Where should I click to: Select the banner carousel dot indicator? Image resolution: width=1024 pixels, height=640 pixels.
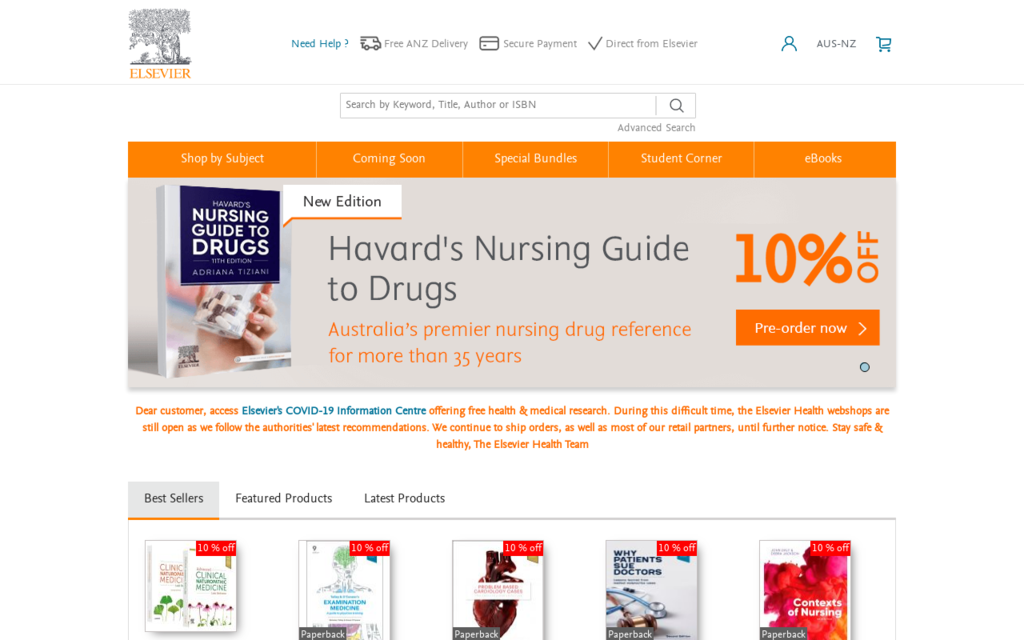click(x=865, y=367)
